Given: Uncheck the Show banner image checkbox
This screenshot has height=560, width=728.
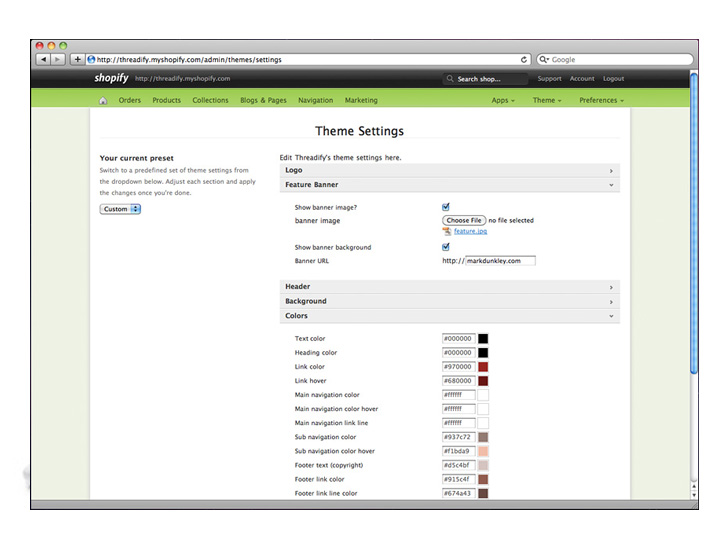Looking at the screenshot, I should (446, 207).
